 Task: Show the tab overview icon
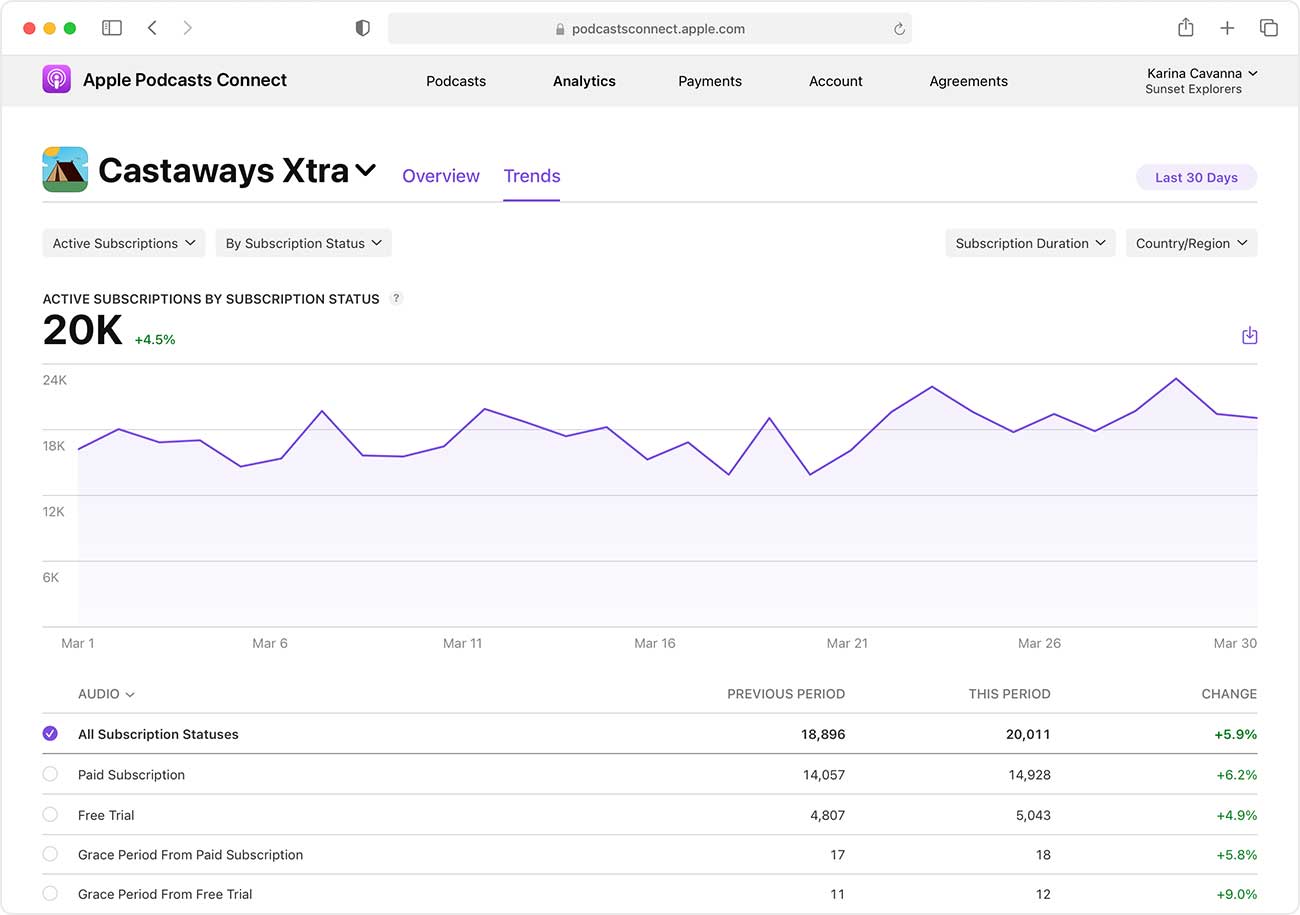click(1268, 28)
